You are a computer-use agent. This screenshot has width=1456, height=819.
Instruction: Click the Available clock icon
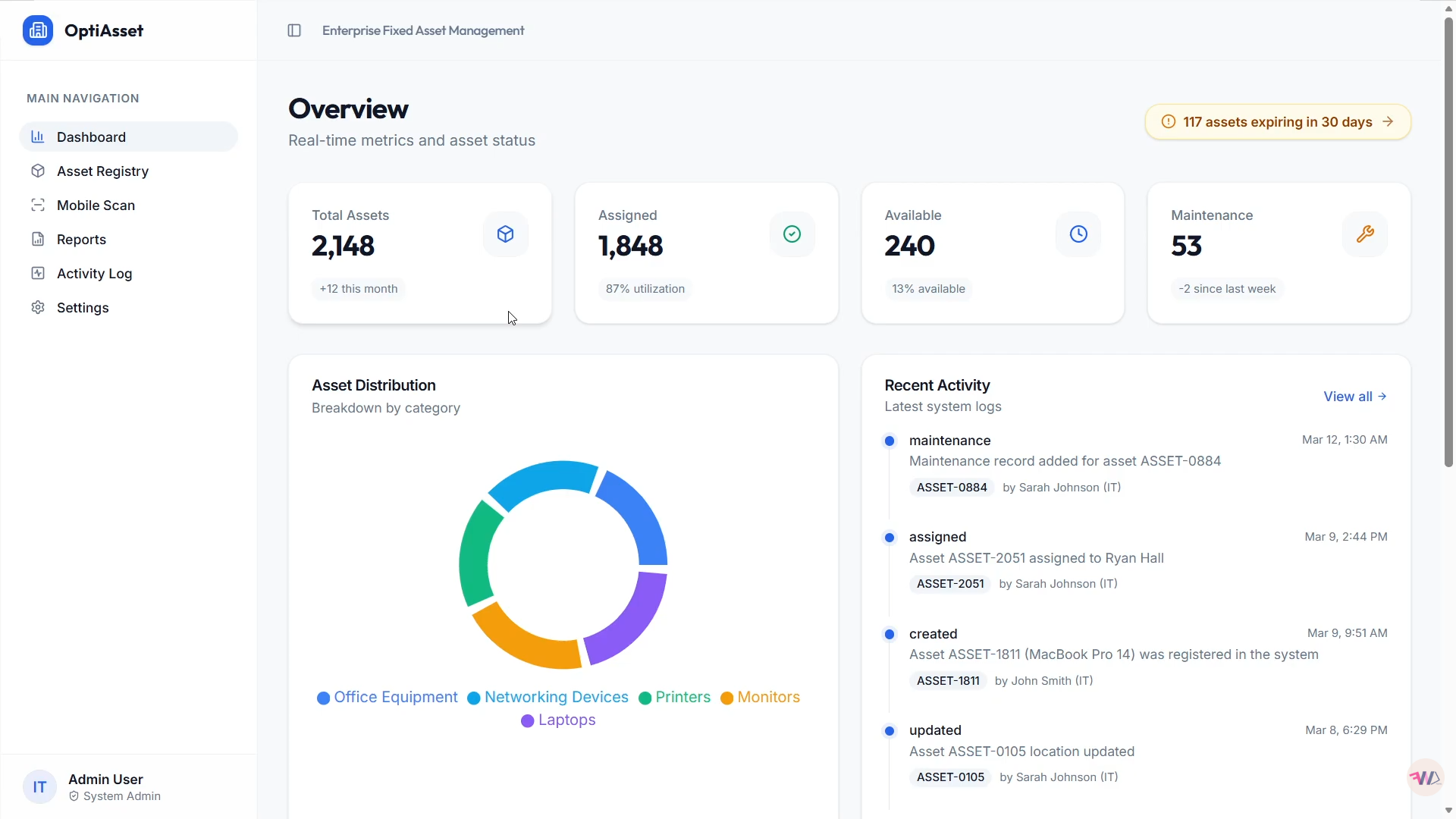point(1078,234)
